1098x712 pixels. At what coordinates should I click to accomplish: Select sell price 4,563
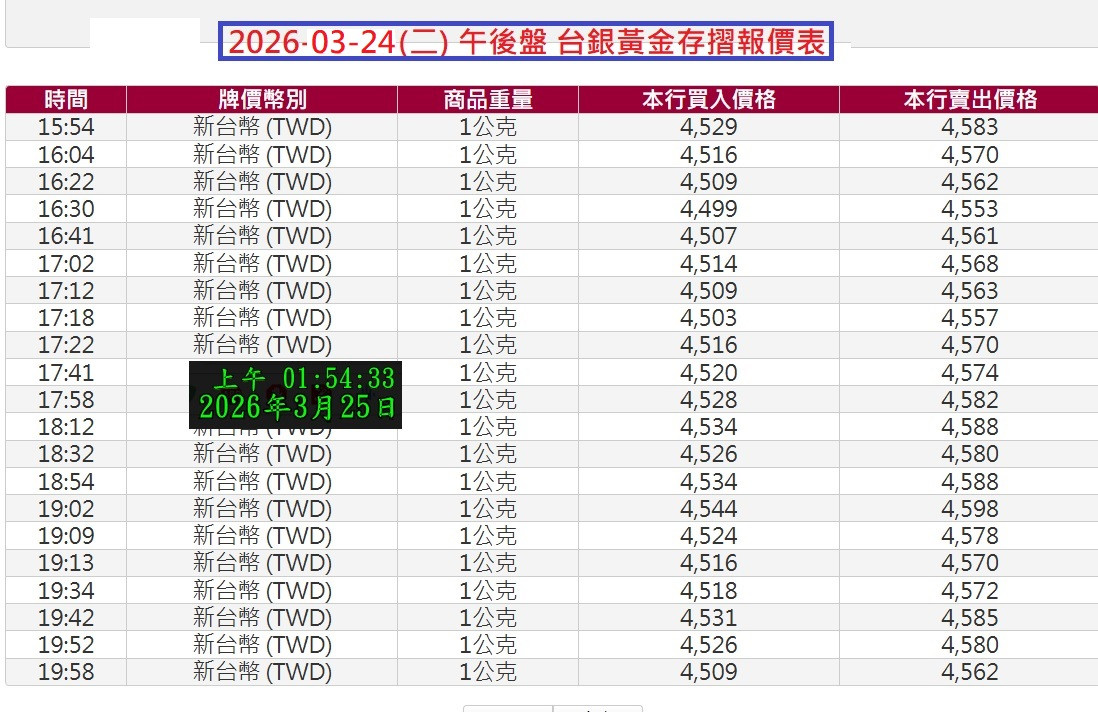(x=970, y=291)
